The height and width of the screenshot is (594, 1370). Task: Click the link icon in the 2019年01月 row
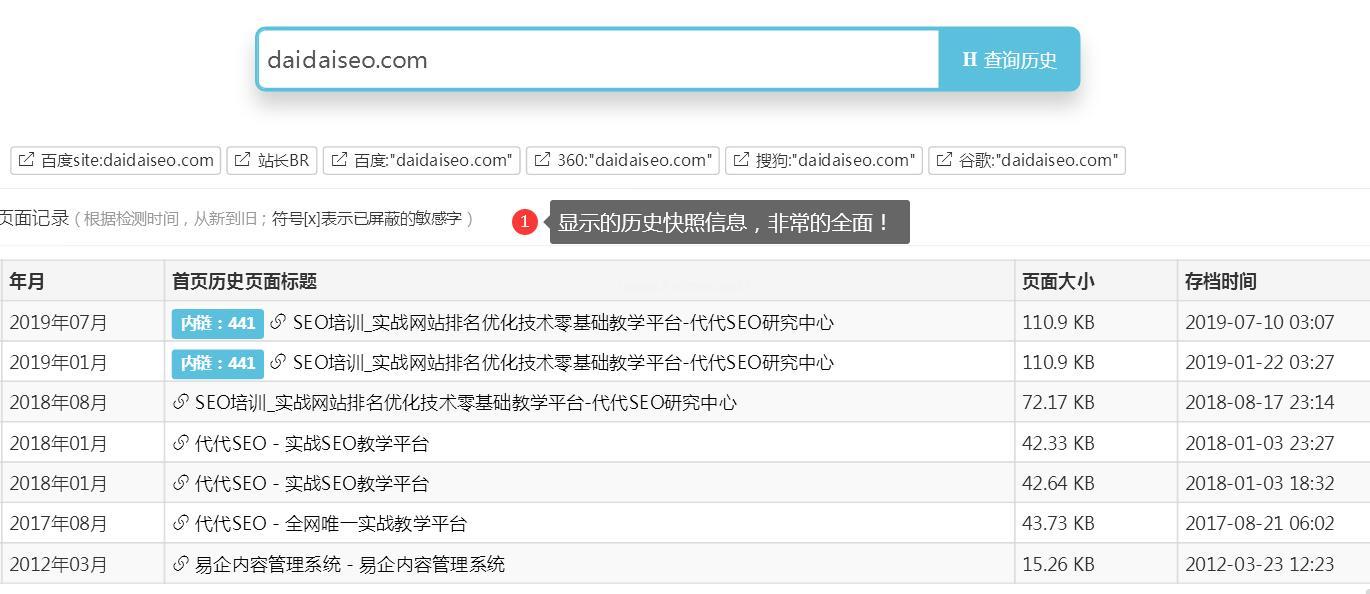tap(278, 362)
